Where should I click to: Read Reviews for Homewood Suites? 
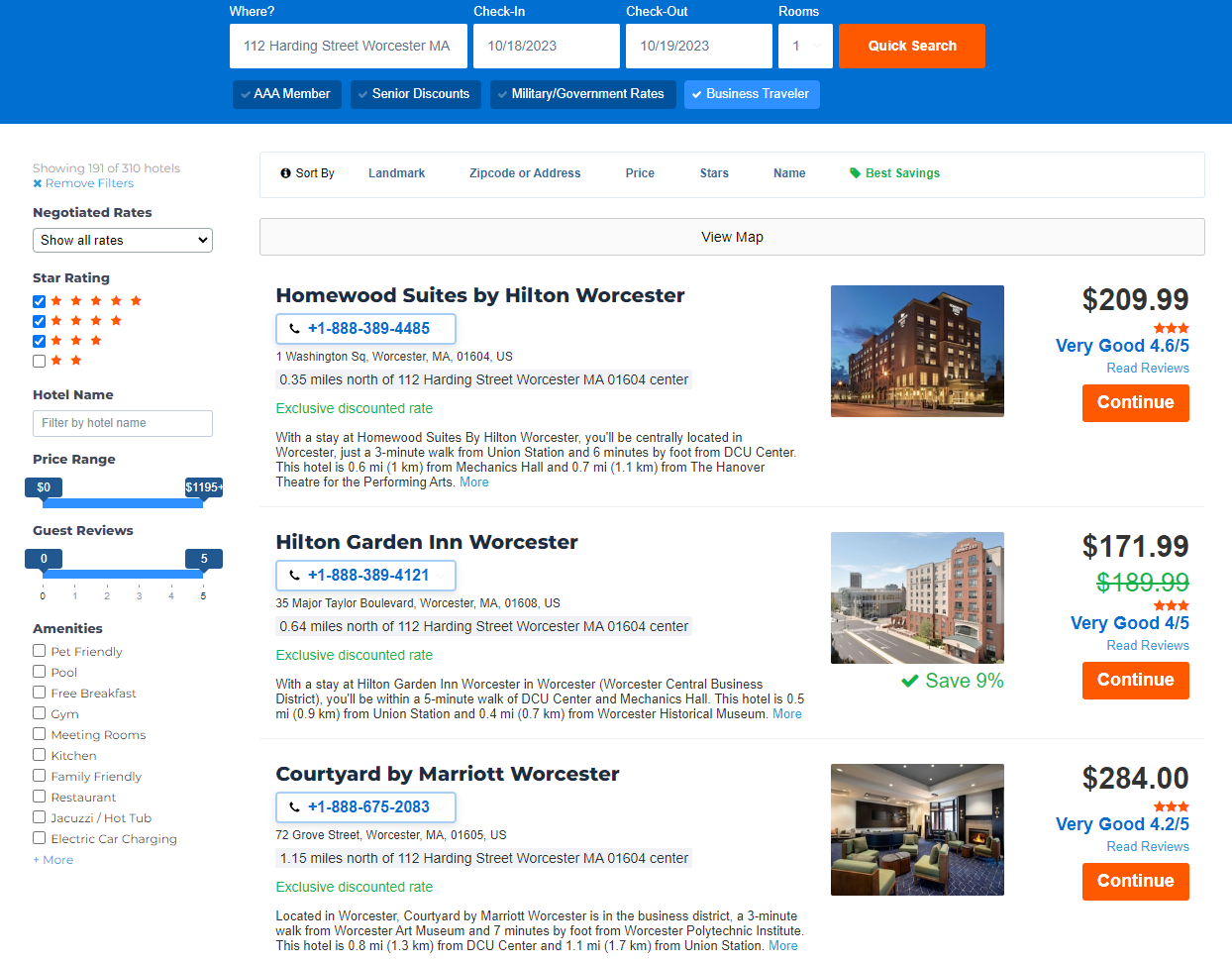pyautogui.click(x=1148, y=369)
